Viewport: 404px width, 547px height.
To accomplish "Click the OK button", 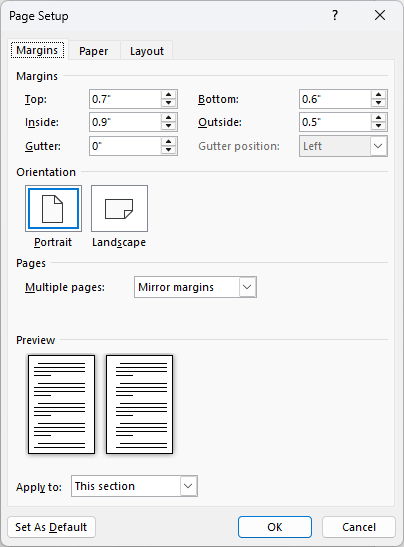I will 275,527.
